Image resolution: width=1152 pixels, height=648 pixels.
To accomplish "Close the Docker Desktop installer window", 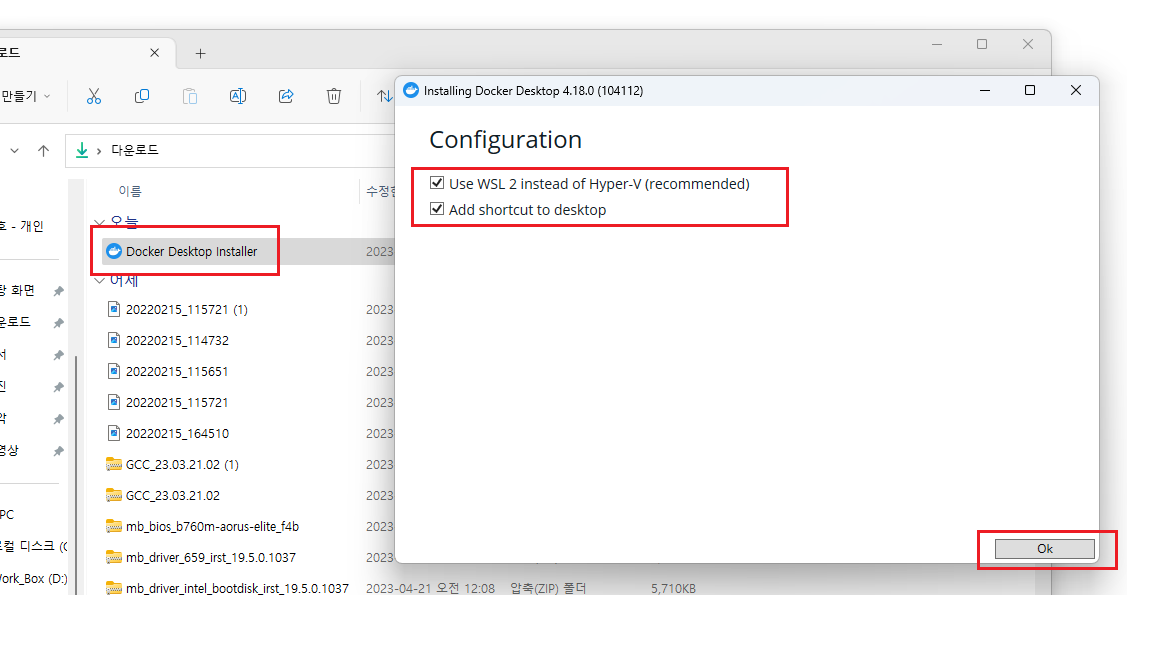I will pos(1076,90).
